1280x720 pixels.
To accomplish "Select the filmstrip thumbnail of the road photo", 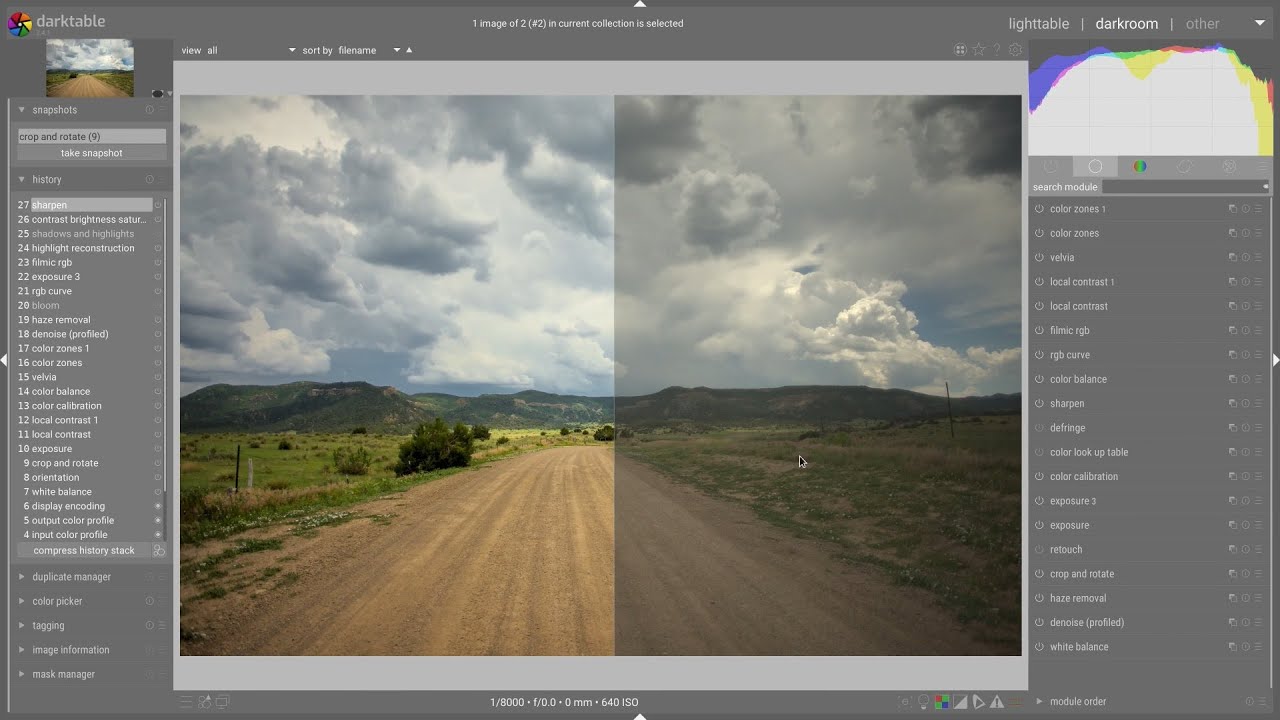I will [x=89, y=68].
